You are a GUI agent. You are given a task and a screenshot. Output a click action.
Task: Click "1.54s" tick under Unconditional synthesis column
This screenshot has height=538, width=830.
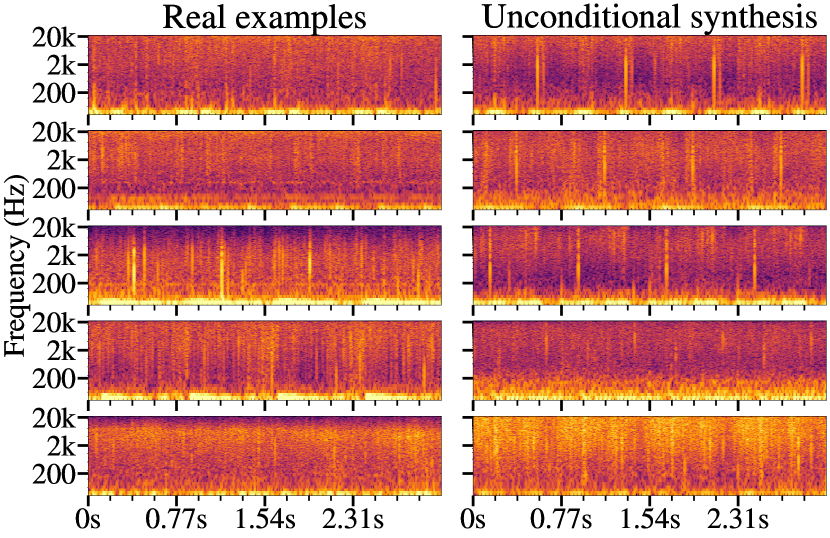649,519
